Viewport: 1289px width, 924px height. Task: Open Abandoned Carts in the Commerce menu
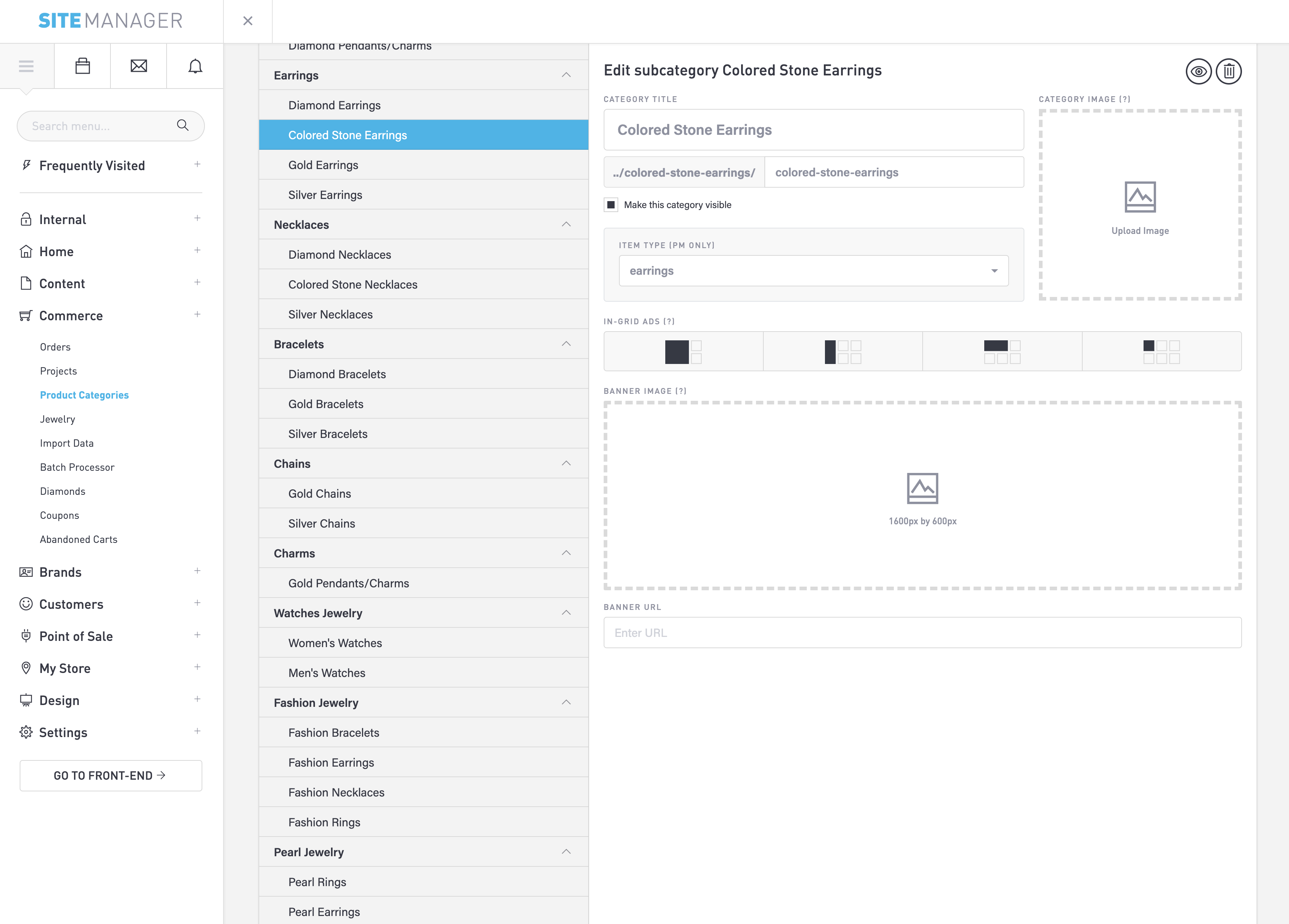point(78,540)
